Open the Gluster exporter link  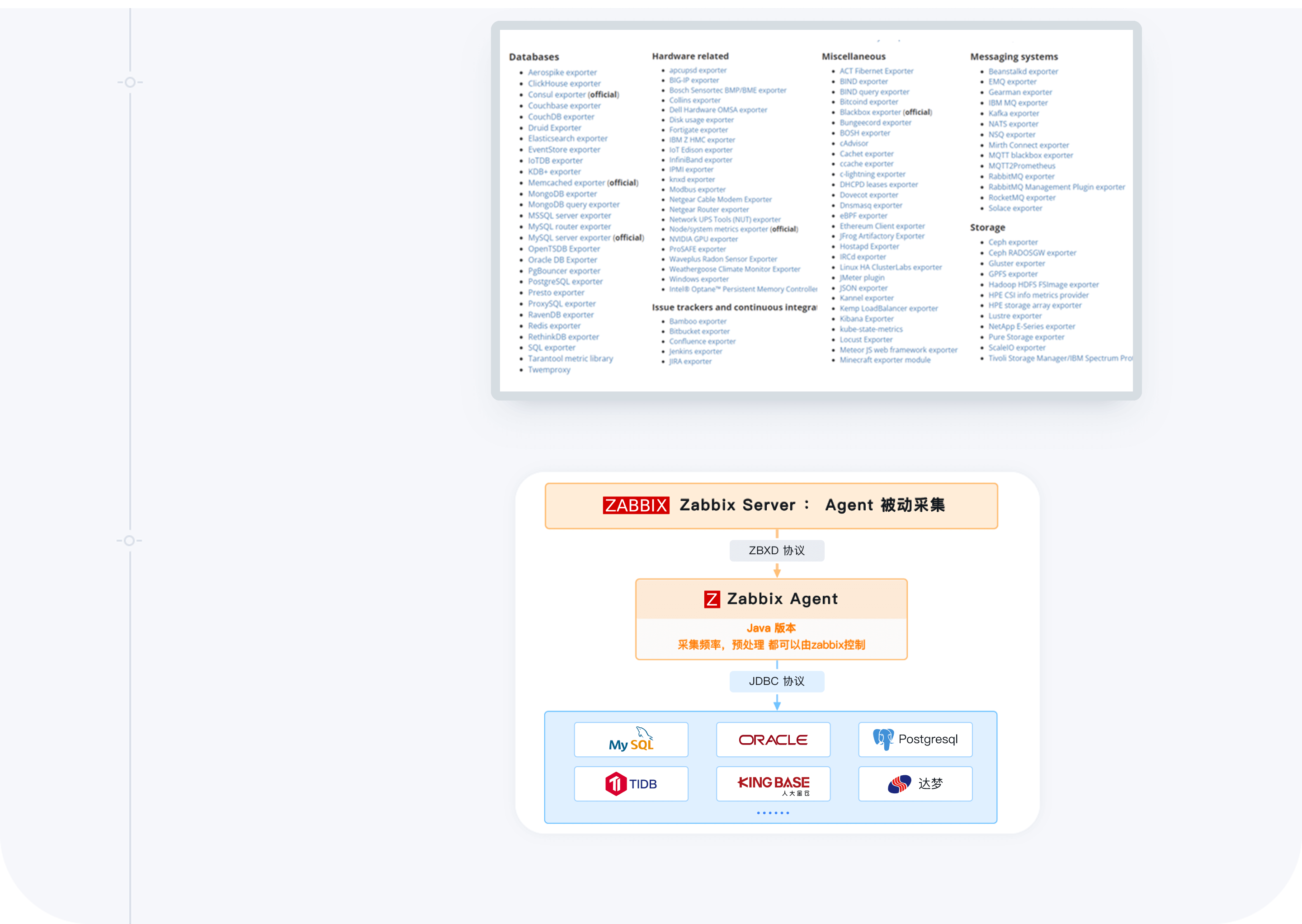[x=1017, y=264]
